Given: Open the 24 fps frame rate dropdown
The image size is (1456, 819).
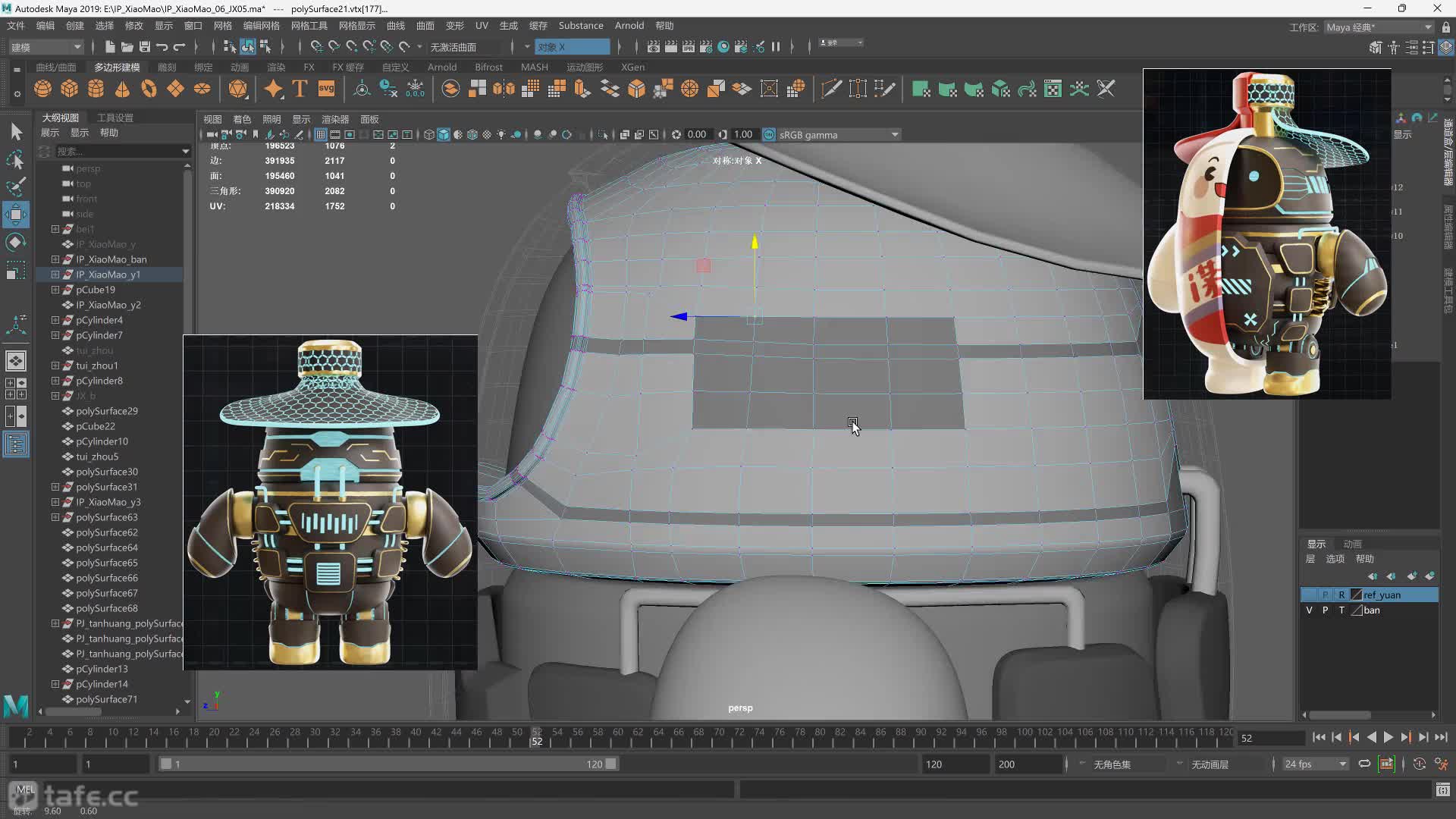Looking at the screenshot, I should click(x=1315, y=764).
